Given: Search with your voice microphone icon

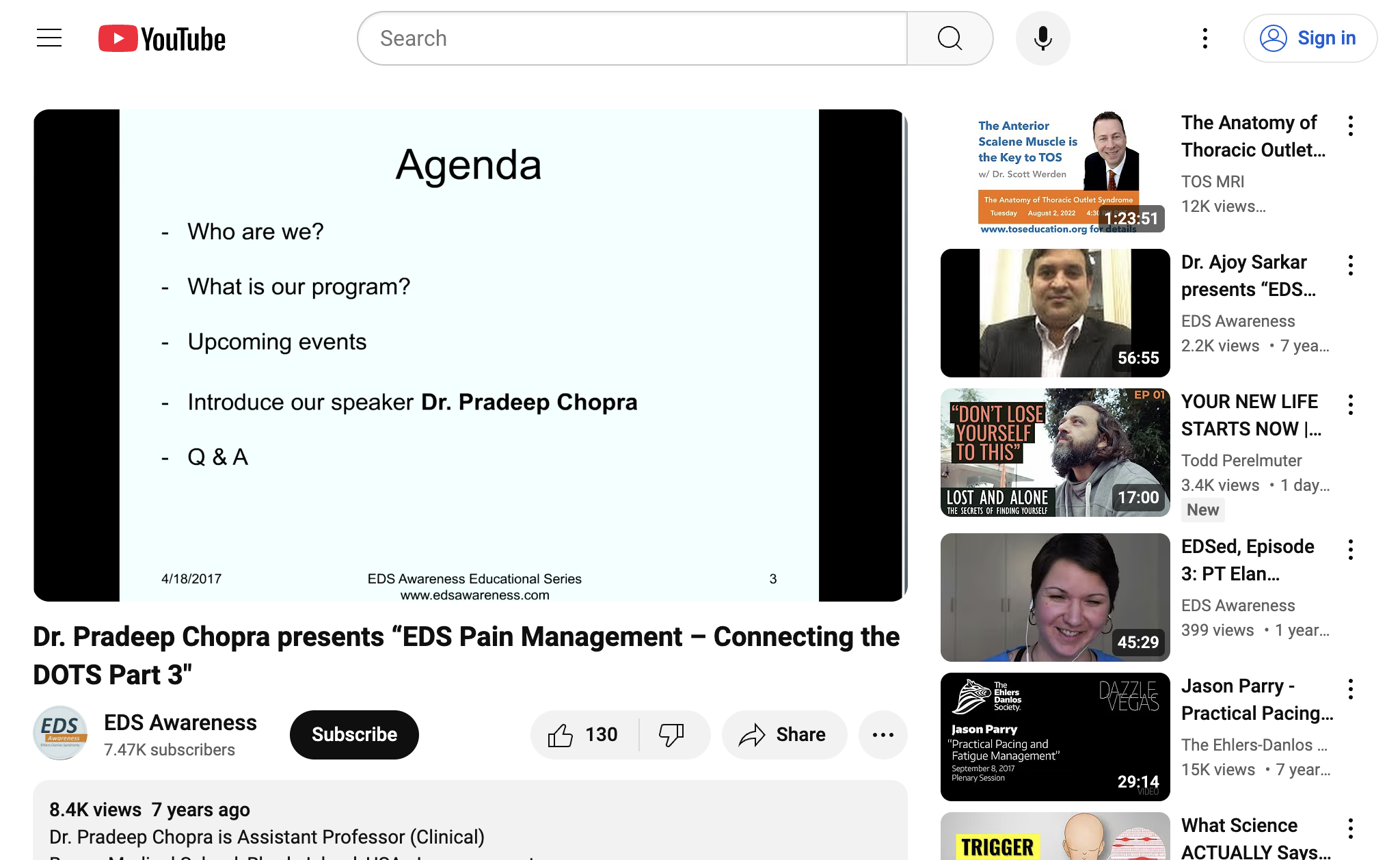Looking at the screenshot, I should [x=1042, y=38].
